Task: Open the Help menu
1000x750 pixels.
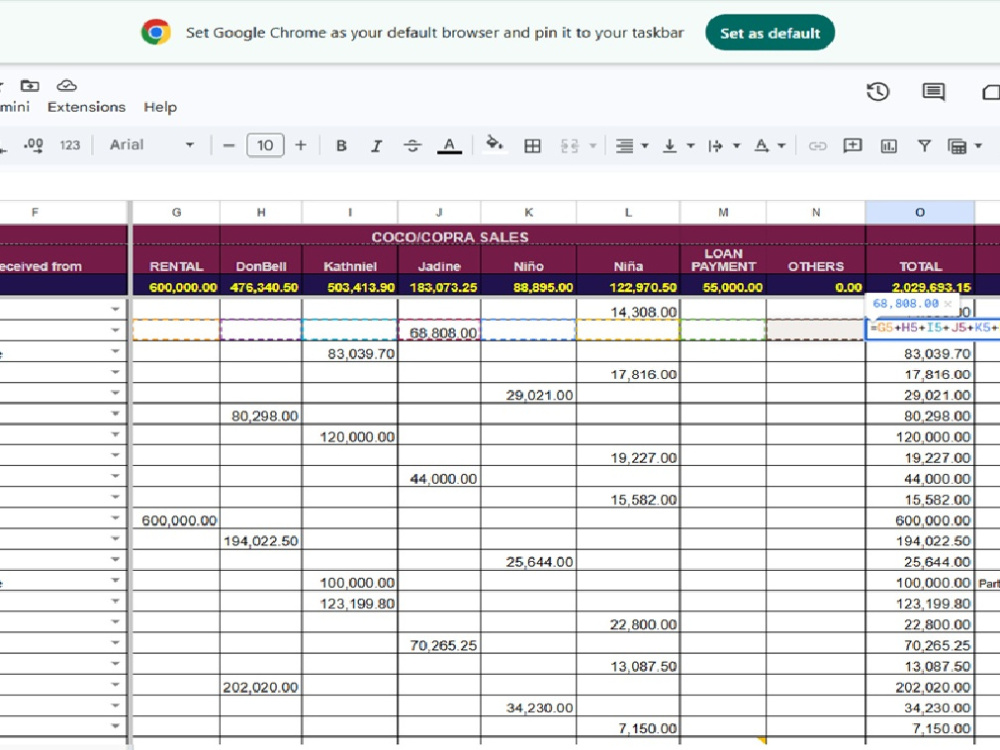Action: click(x=159, y=107)
